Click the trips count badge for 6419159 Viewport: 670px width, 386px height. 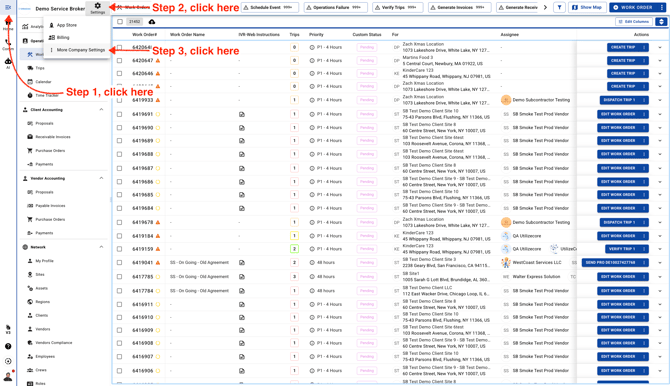(x=294, y=249)
